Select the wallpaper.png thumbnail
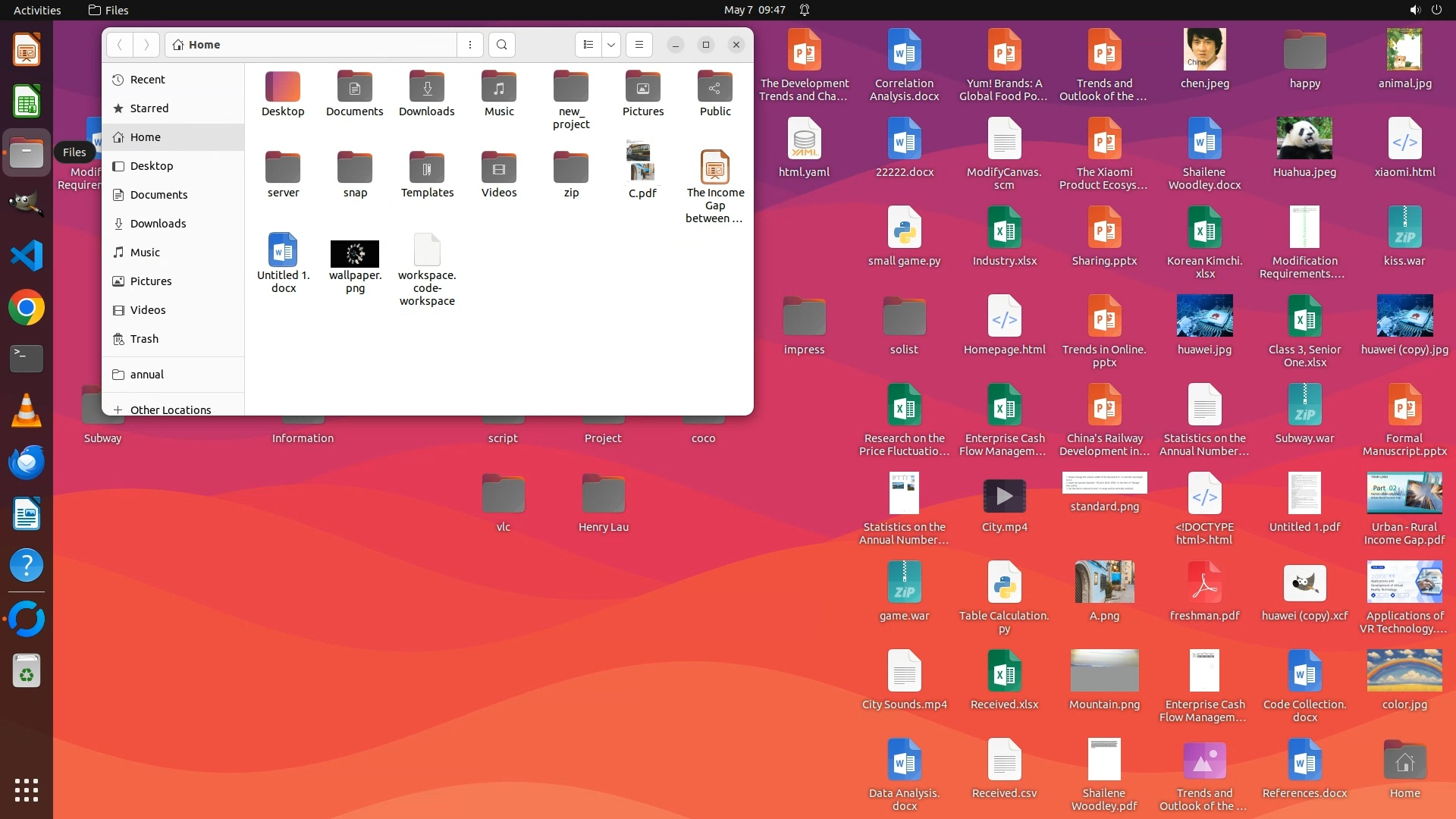The image size is (1456, 819). 355,254
